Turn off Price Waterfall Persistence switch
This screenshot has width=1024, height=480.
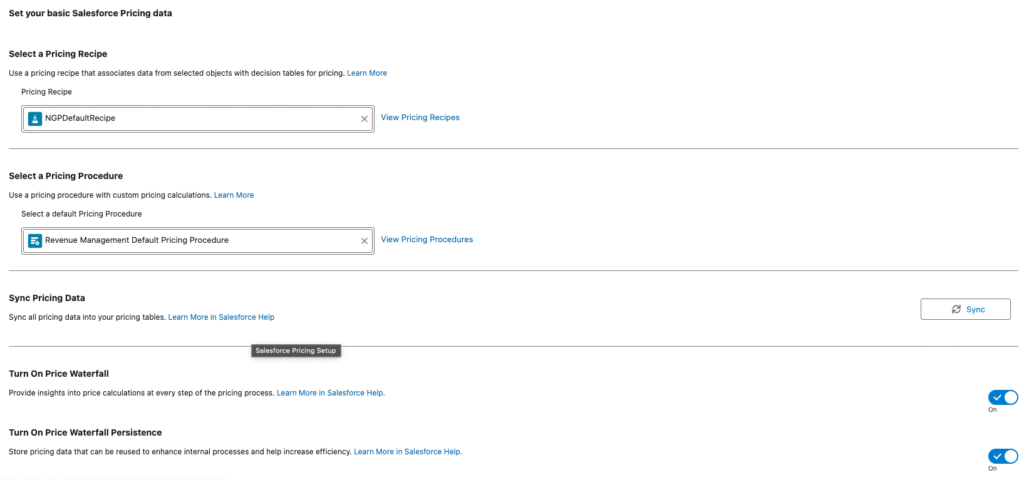[1003, 456]
